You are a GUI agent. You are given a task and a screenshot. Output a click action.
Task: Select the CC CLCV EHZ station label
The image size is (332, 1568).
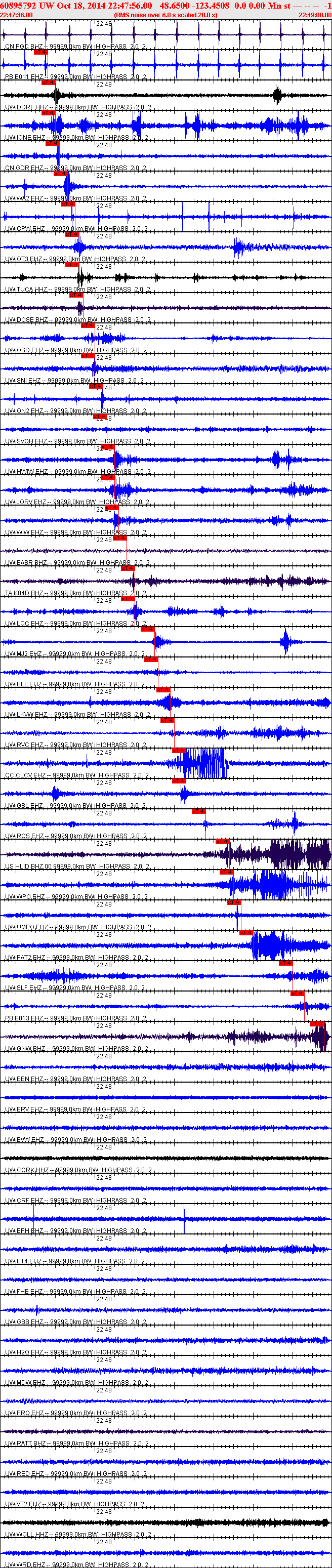coord(77,776)
